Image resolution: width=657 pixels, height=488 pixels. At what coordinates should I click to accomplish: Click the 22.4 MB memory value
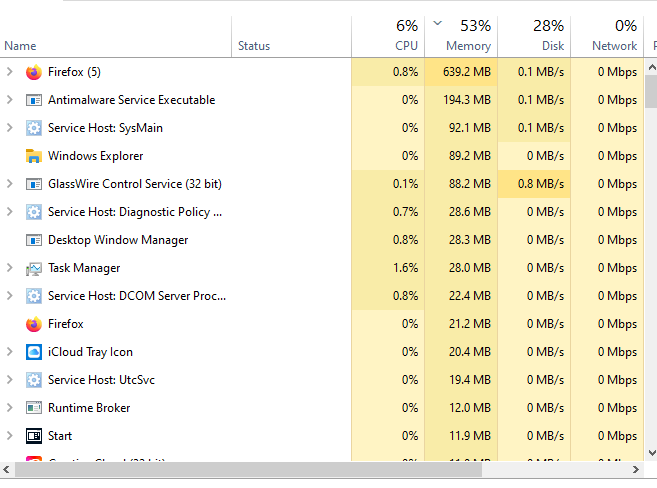pos(470,296)
